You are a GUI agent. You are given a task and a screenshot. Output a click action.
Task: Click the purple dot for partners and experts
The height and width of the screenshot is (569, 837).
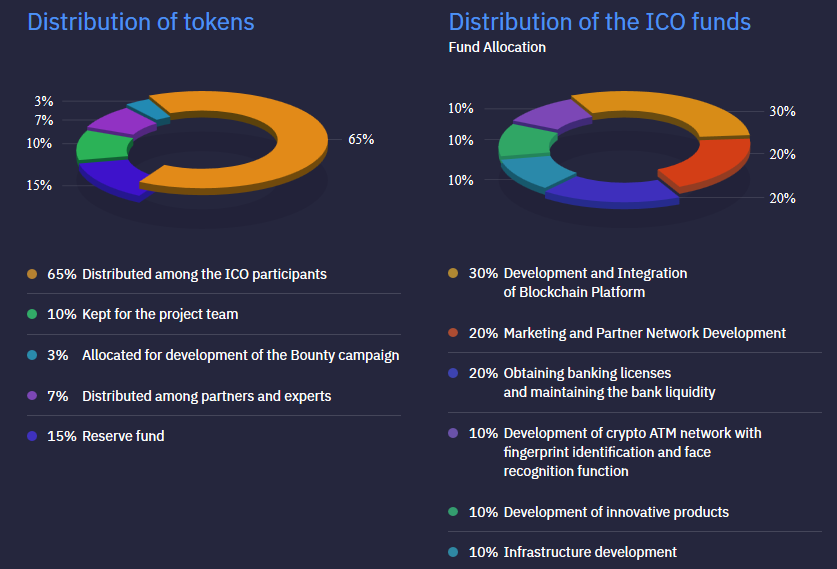(32, 396)
